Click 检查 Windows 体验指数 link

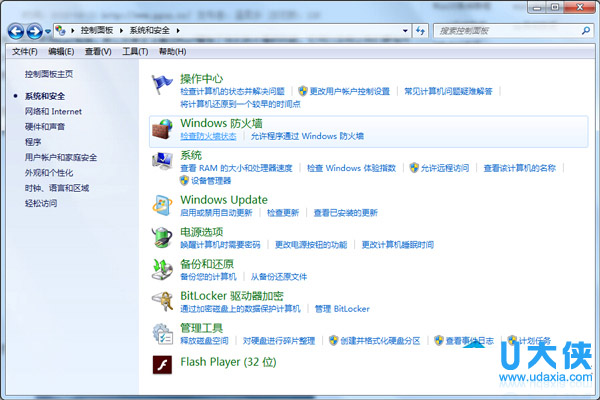(351, 168)
